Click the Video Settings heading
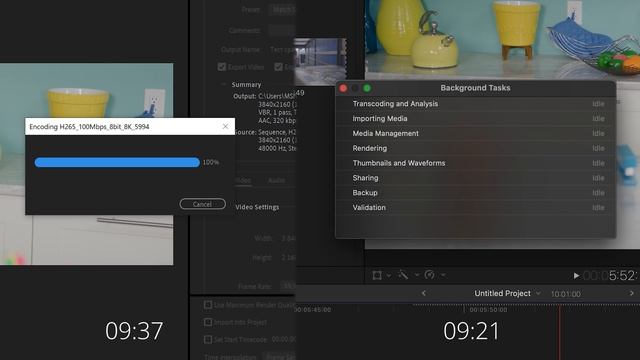This screenshot has width=640, height=360. pos(257,207)
